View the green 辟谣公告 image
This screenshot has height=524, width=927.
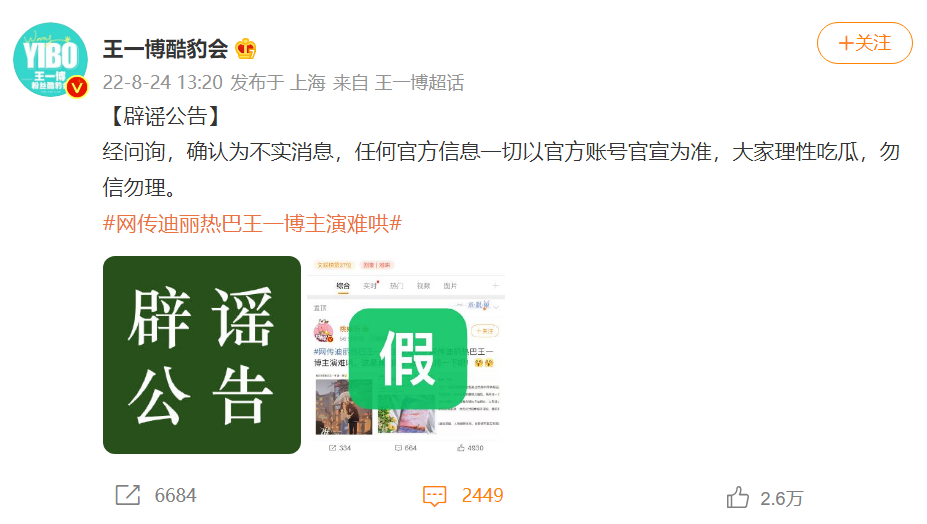[202, 355]
